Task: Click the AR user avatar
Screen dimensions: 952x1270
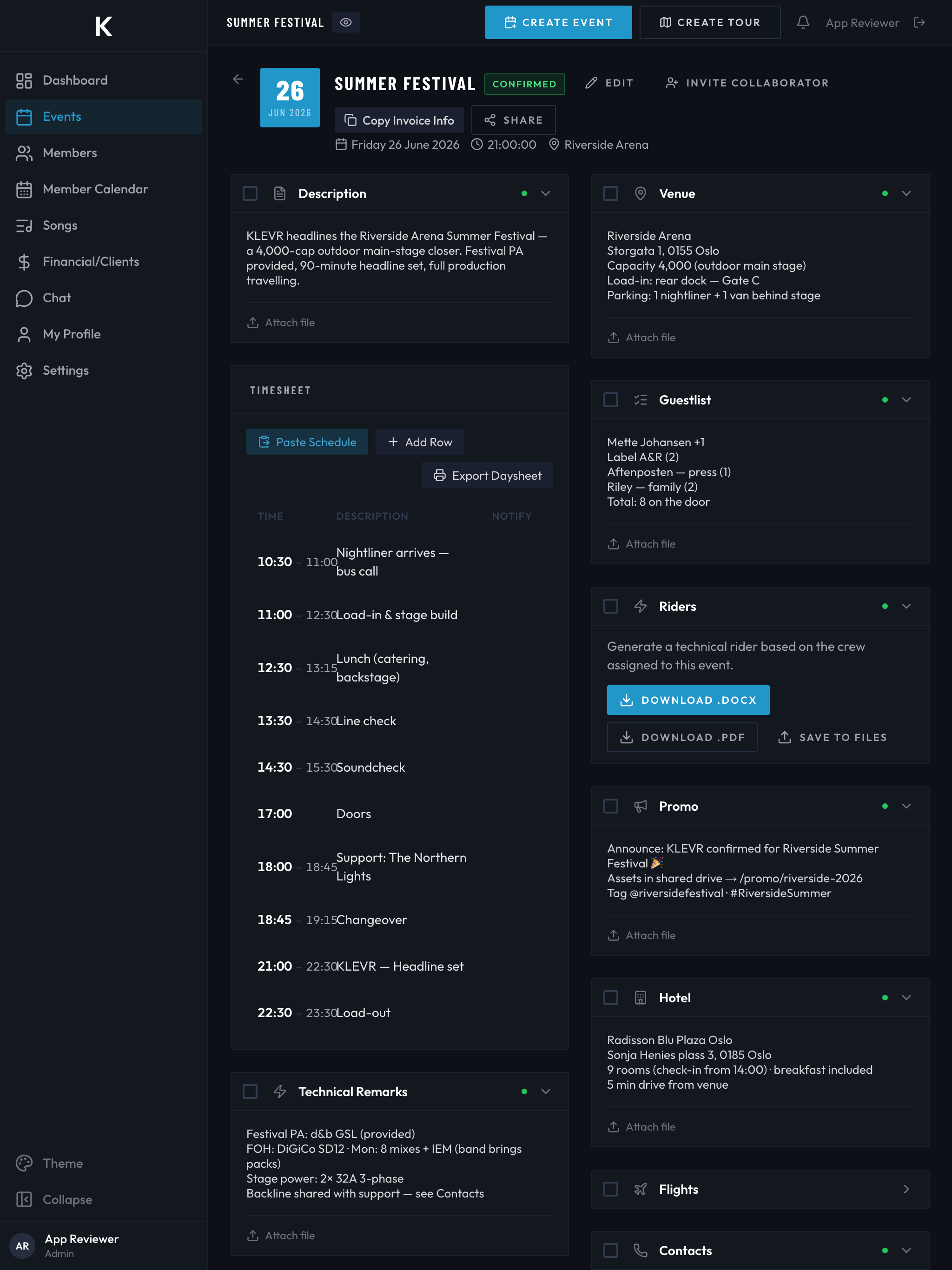Action: click(22, 1246)
